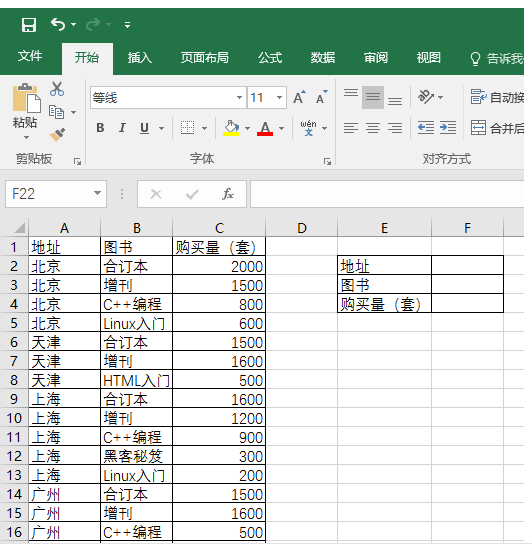Select row 8 header
Screen dimensions: 532x544
tap(14, 380)
